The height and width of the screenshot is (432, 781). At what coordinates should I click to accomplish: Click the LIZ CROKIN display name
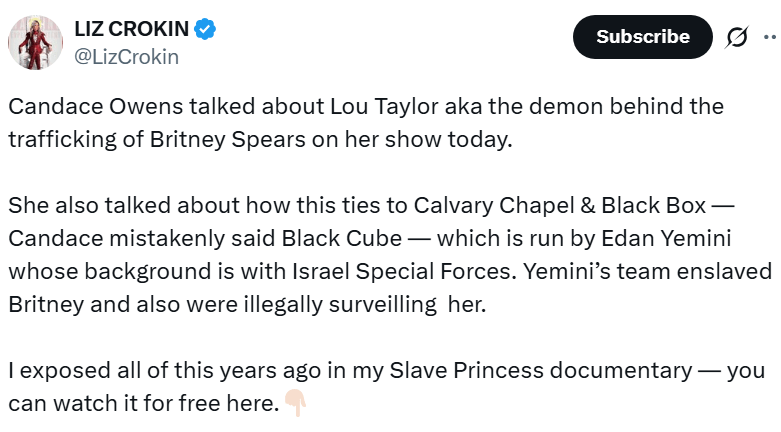tap(130, 30)
